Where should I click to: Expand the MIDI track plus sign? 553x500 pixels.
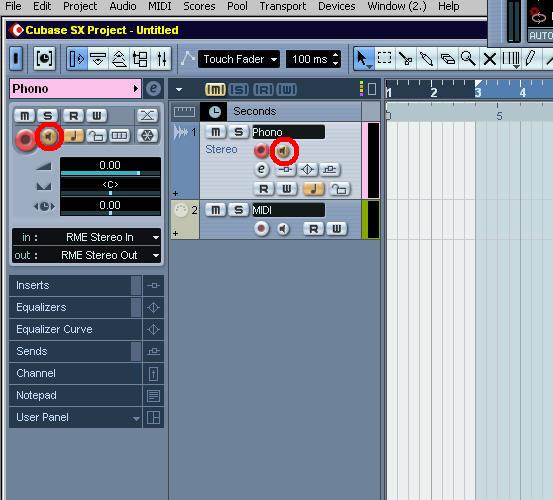click(x=175, y=233)
